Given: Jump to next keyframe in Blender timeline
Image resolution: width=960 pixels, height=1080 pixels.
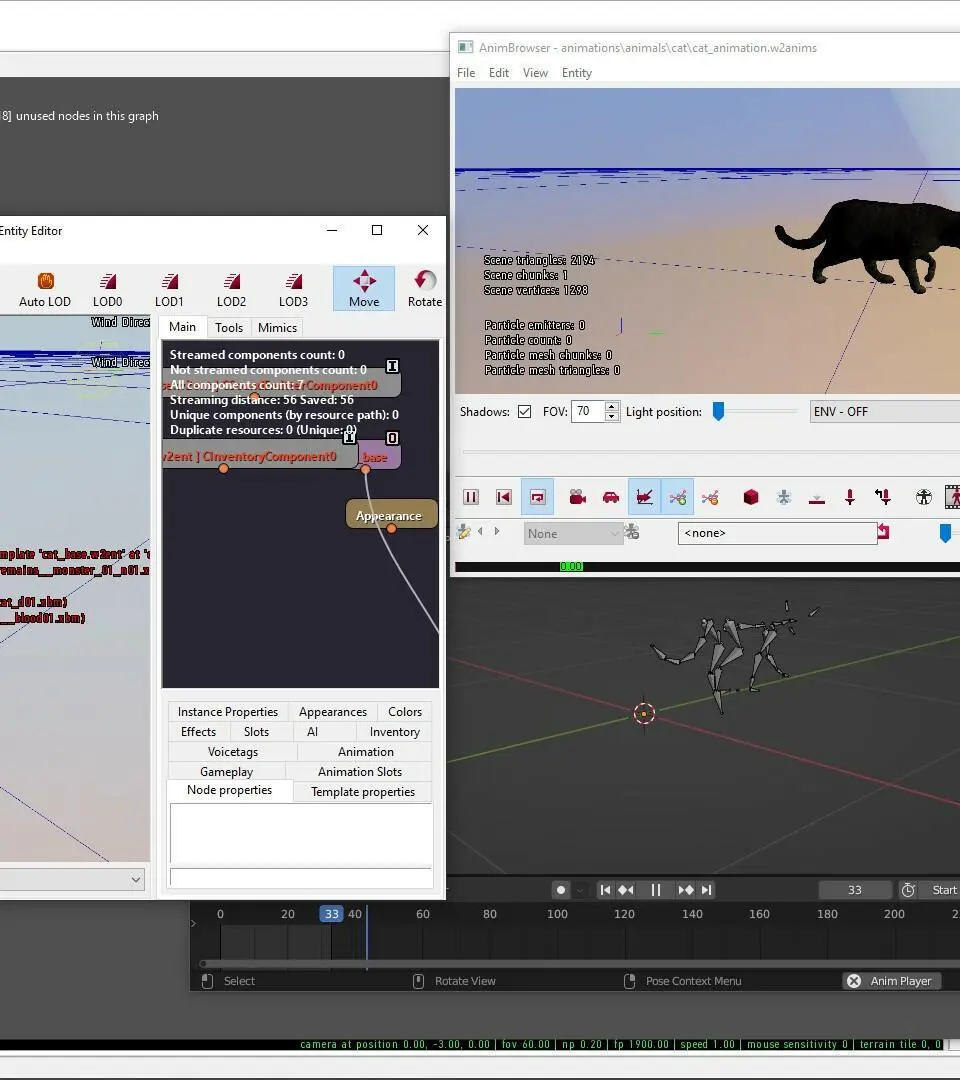Looking at the screenshot, I should click(x=686, y=890).
